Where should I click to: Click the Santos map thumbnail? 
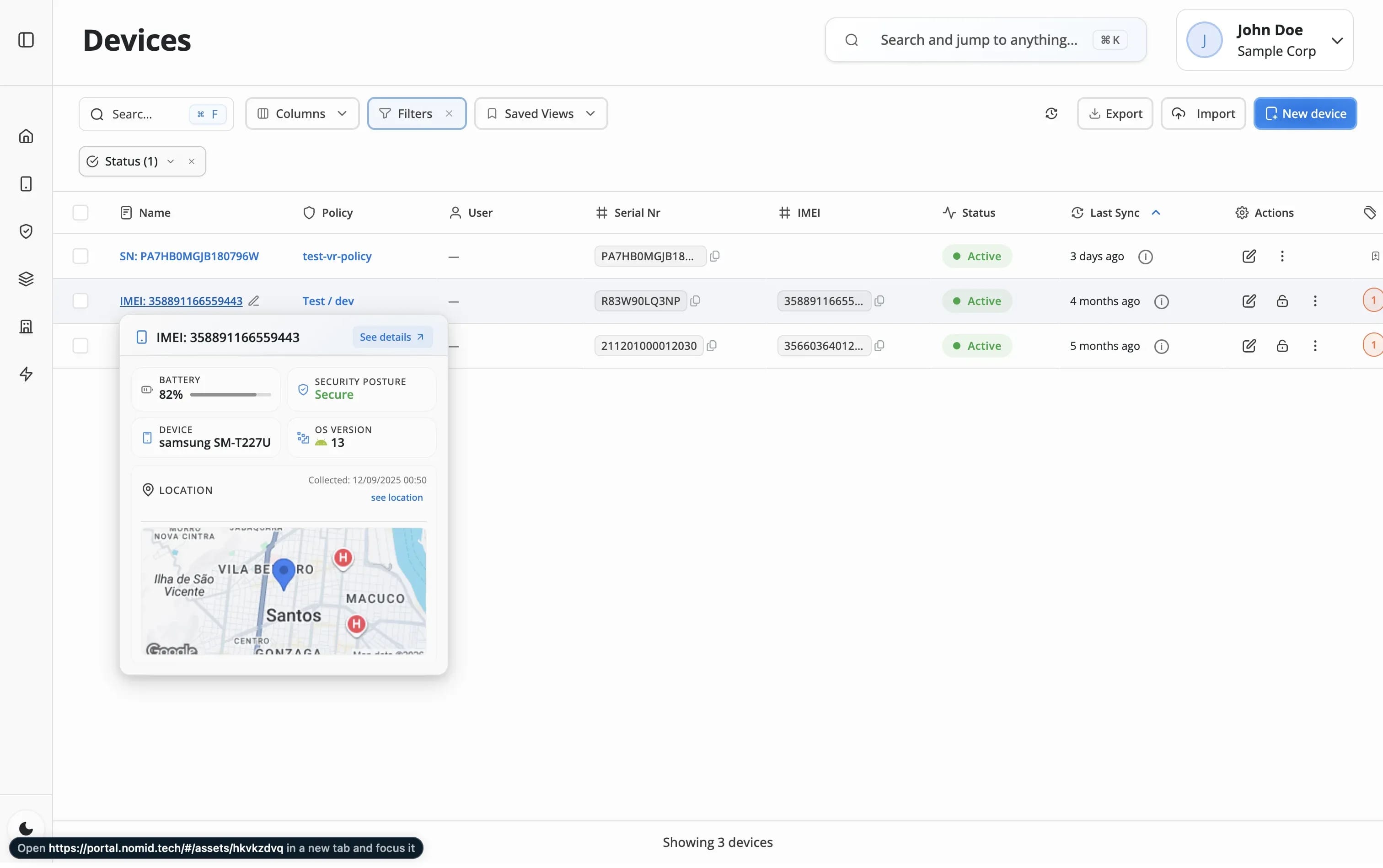tap(283, 591)
